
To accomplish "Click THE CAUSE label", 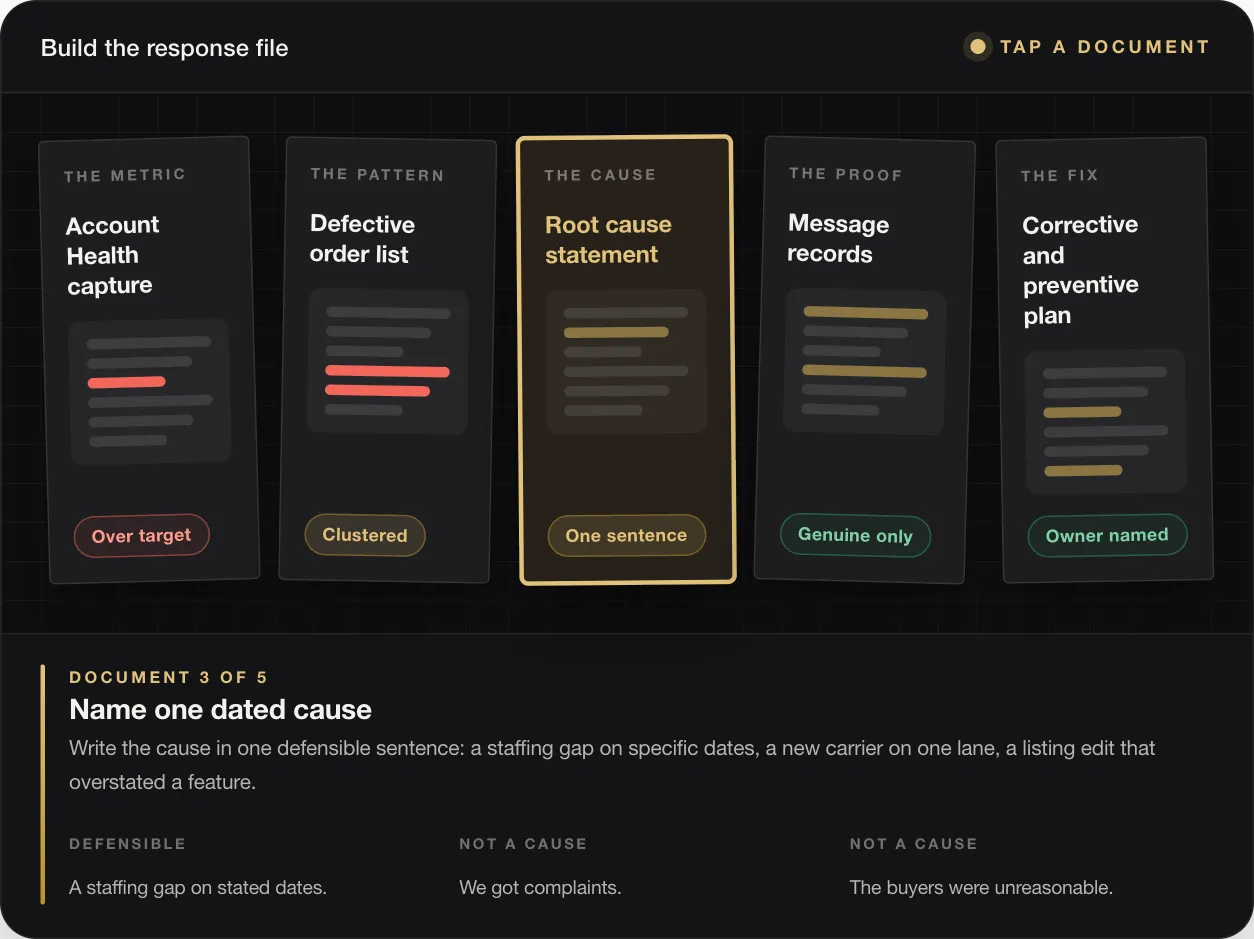I will tap(600, 175).
